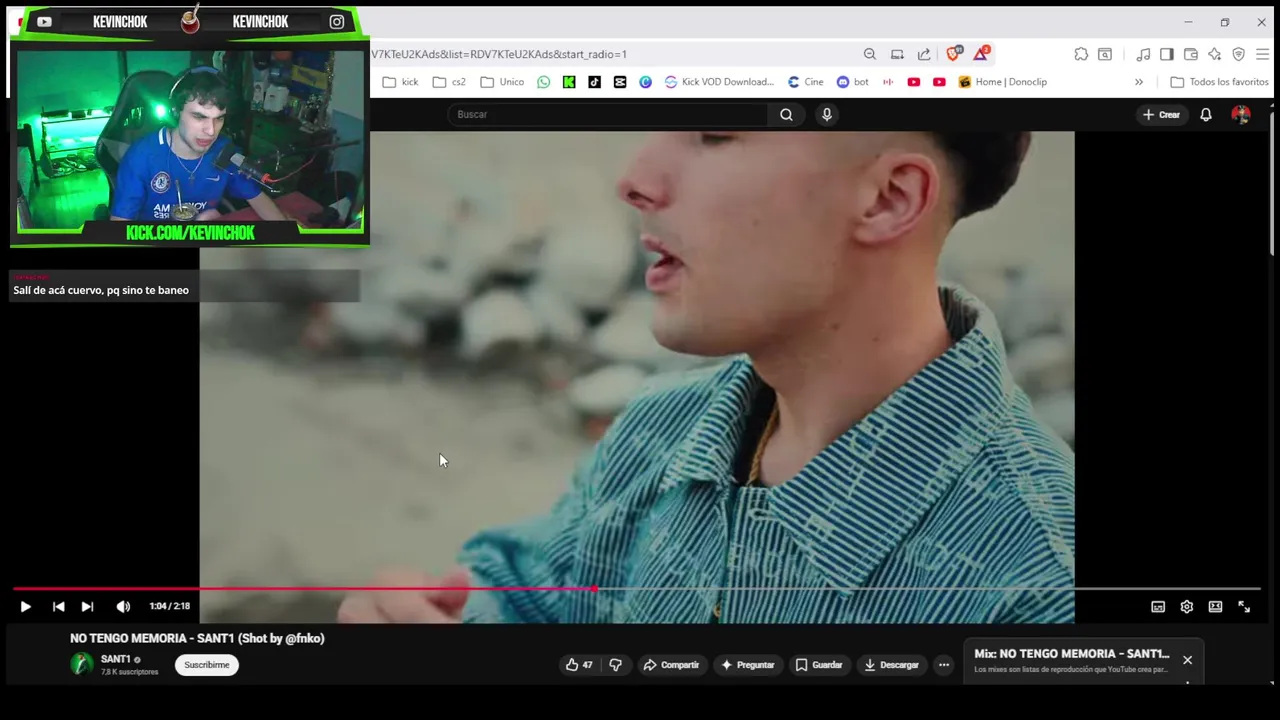Open the kick bookmarks folder

tap(401, 82)
